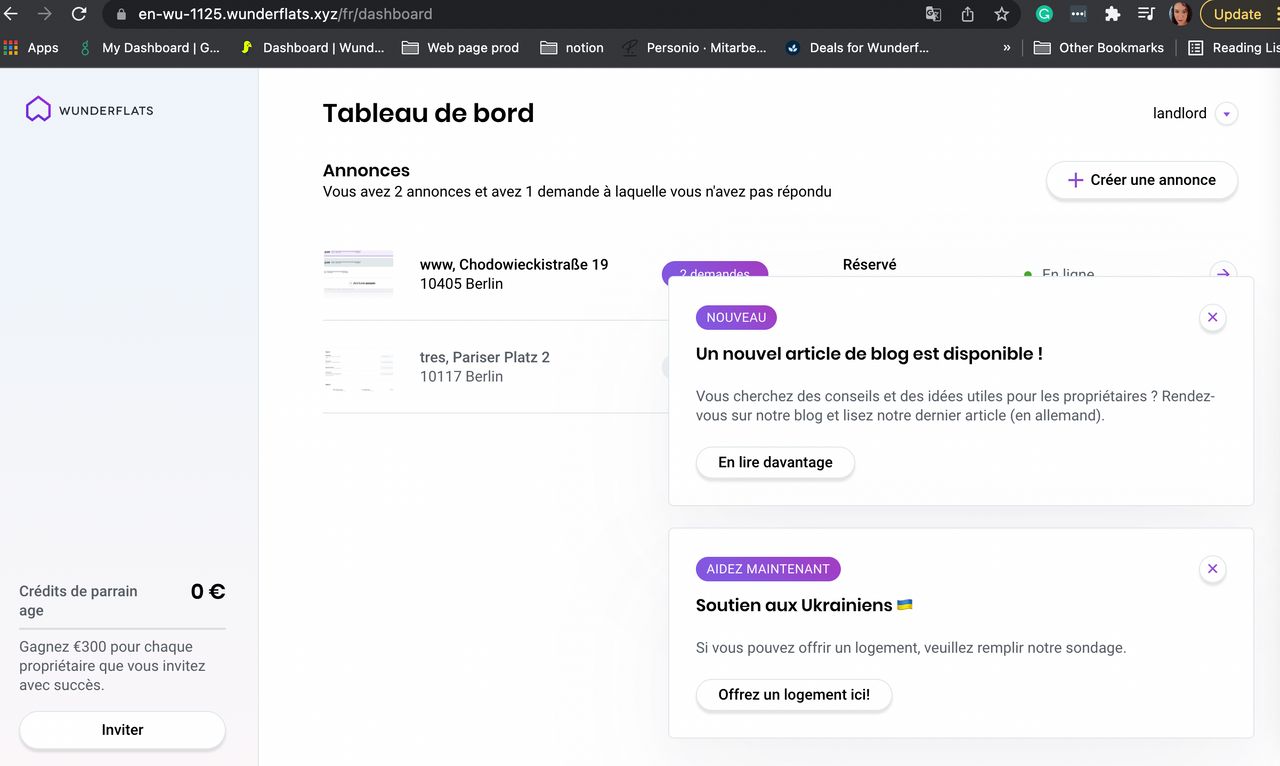Reload the page with the refresh icon

pyautogui.click(x=79, y=14)
